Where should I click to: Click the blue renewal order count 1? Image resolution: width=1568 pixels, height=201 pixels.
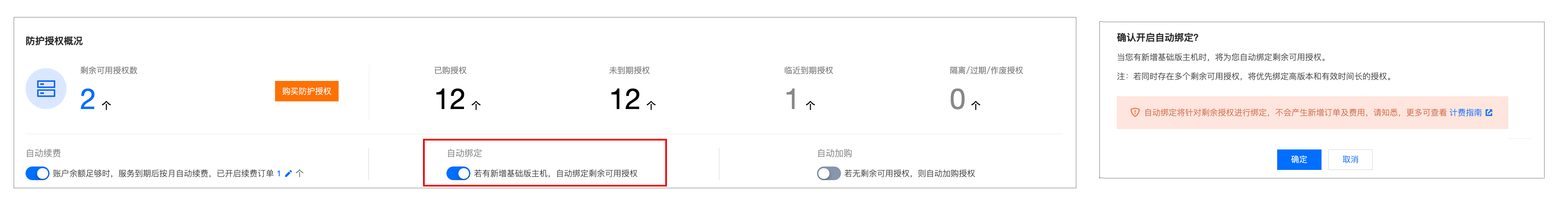[279, 174]
